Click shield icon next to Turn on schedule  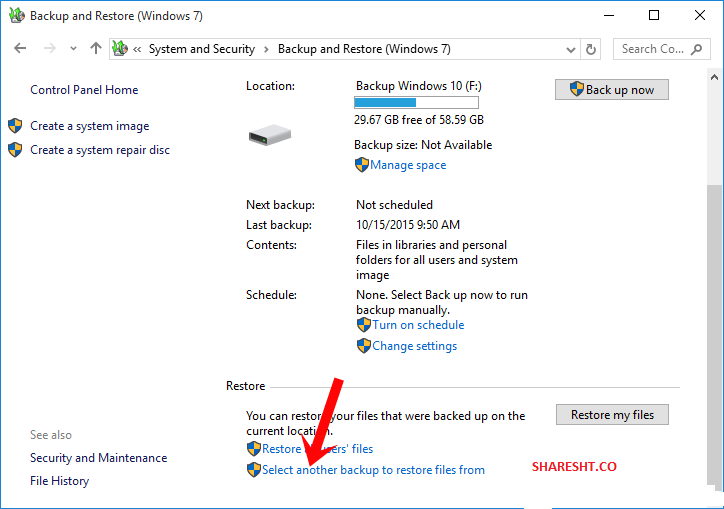(363, 325)
